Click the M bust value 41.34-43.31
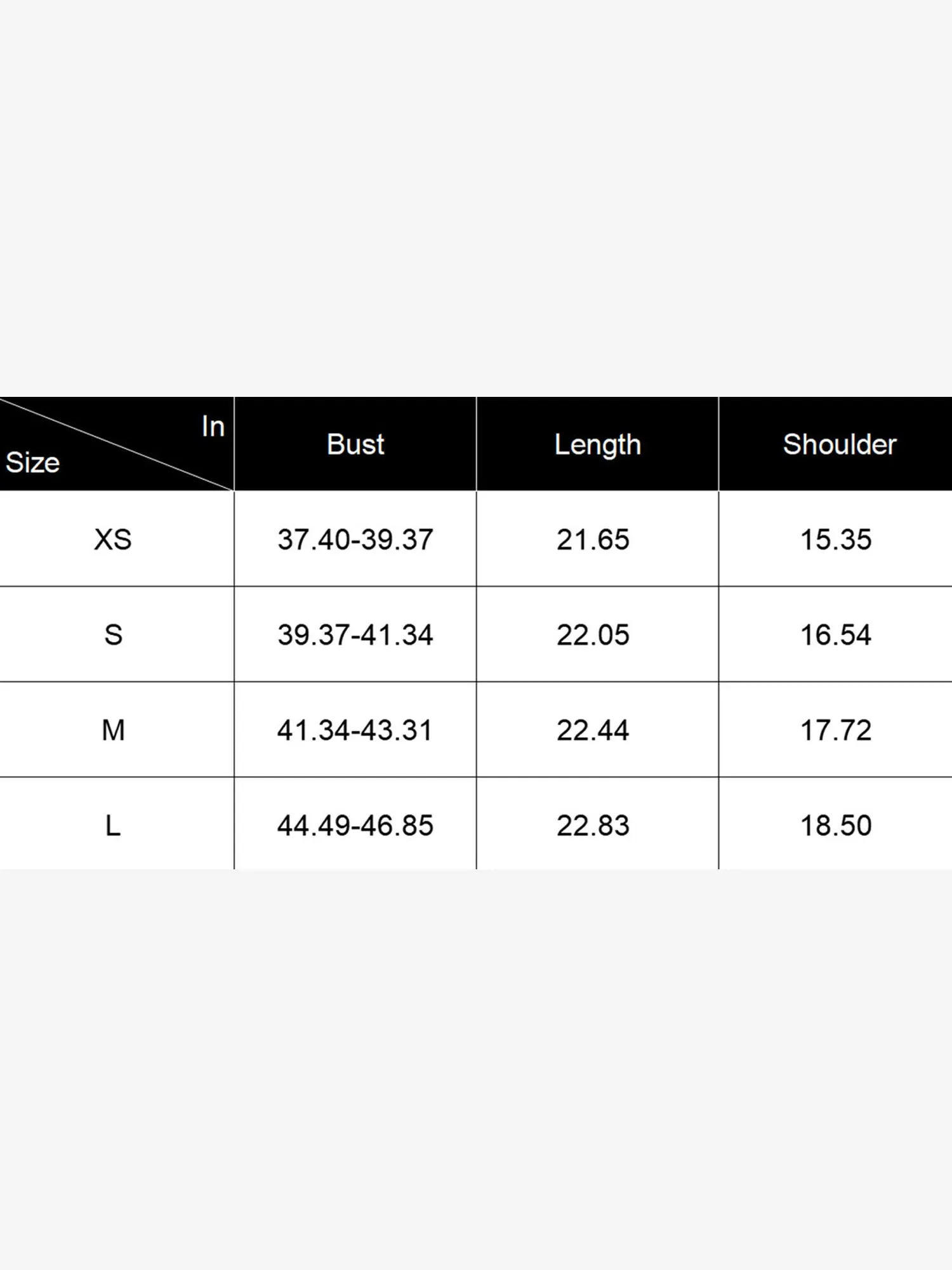Image resolution: width=952 pixels, height=1270 pixels. click(355, 730)
